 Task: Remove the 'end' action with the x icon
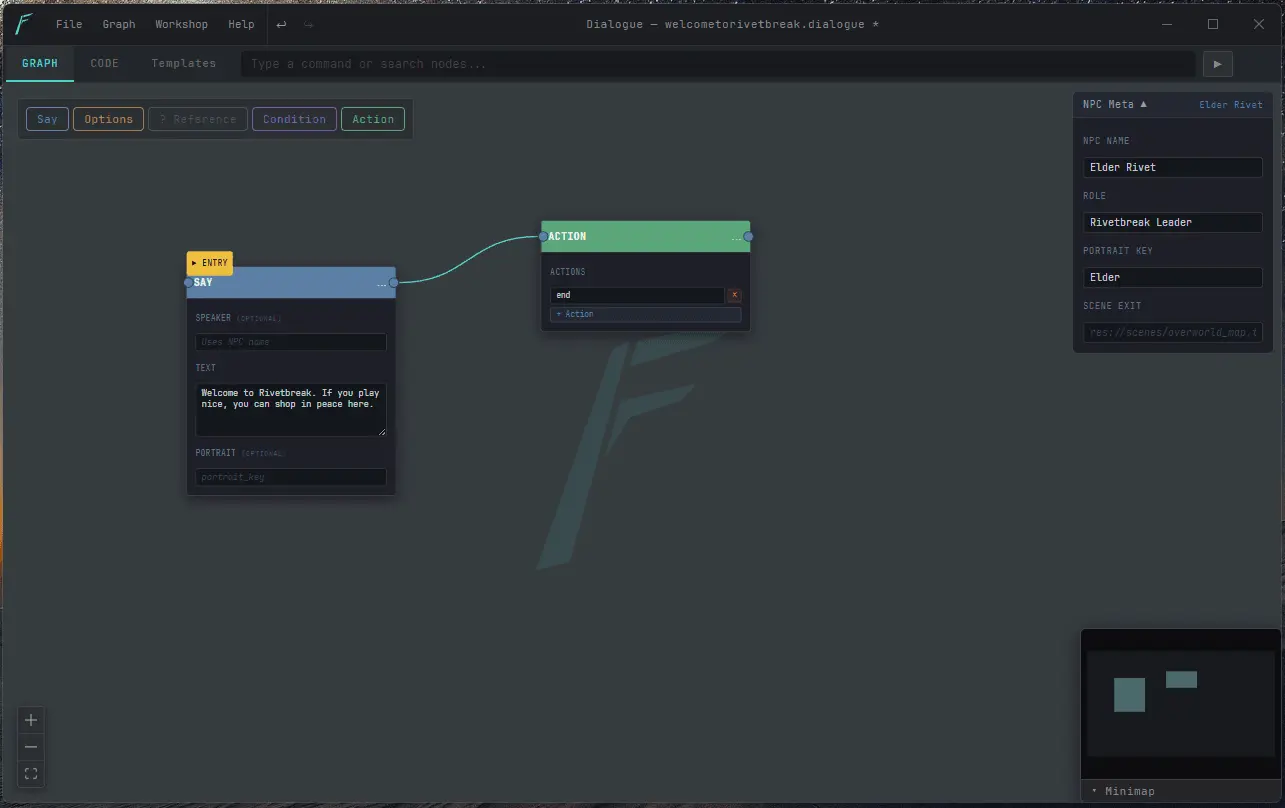734,295
